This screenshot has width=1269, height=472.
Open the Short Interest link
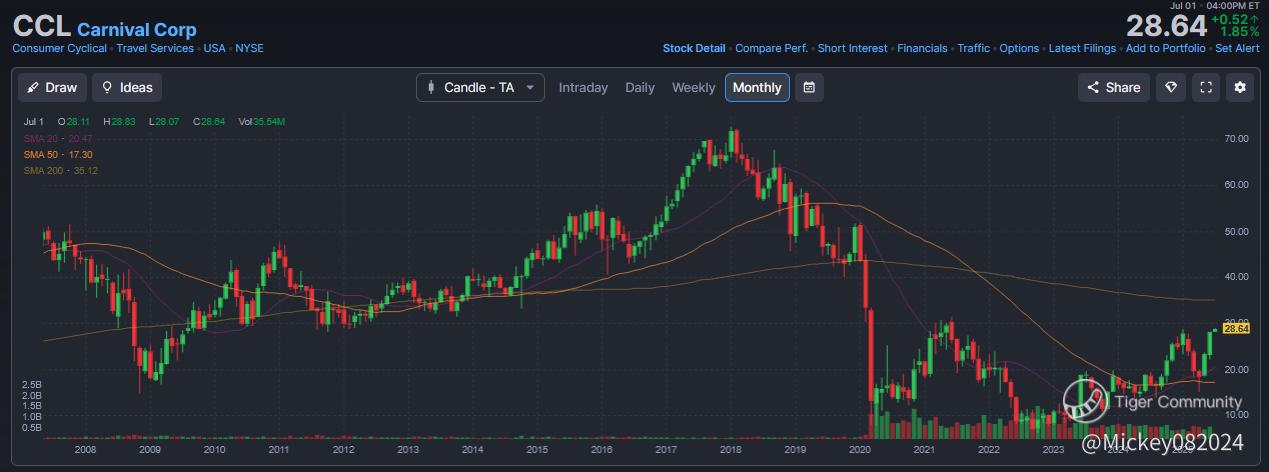(852, 48)
